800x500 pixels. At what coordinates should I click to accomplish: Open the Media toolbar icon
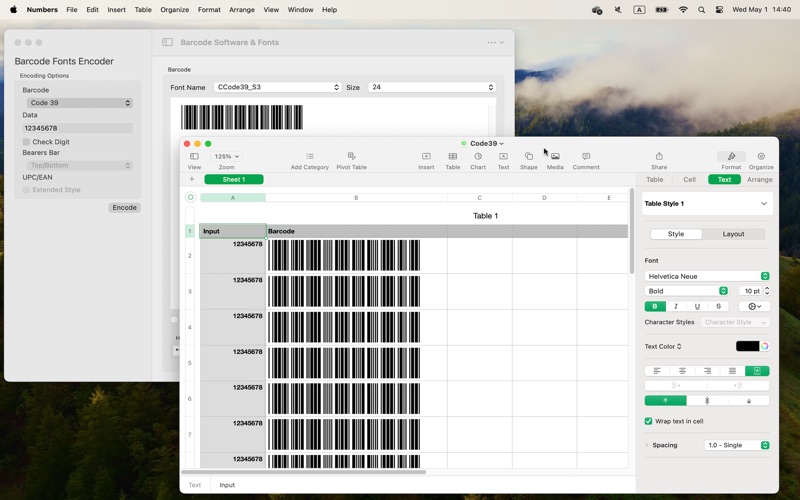point(555,156)
